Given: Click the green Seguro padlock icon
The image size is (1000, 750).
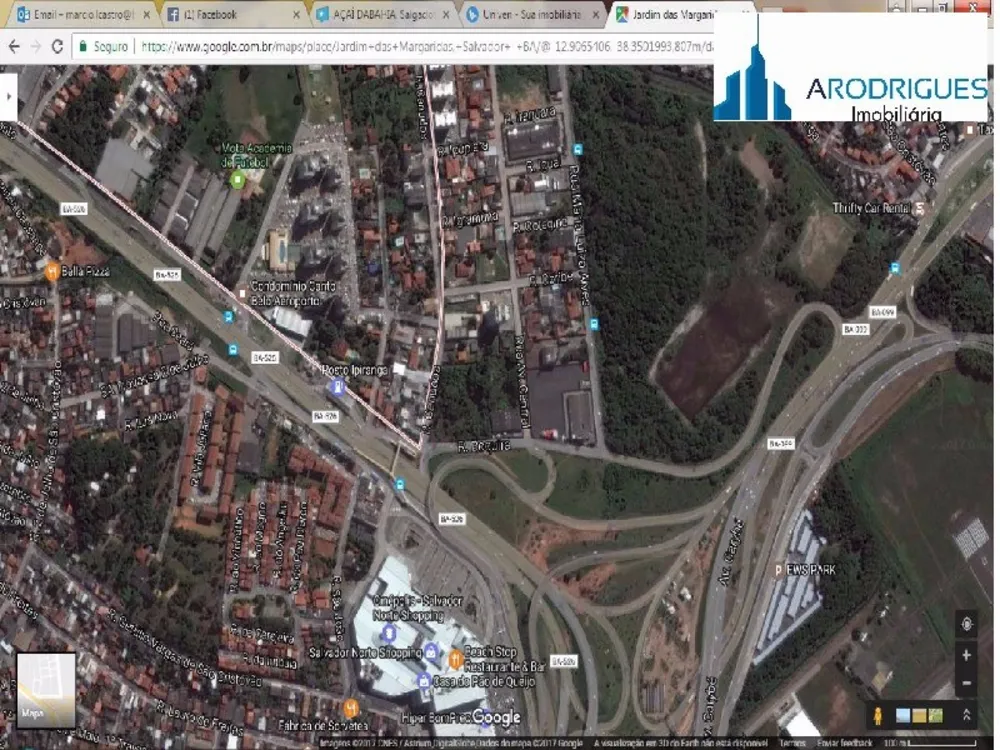Looking at the screenshot, I should click(x=83, y=47).
